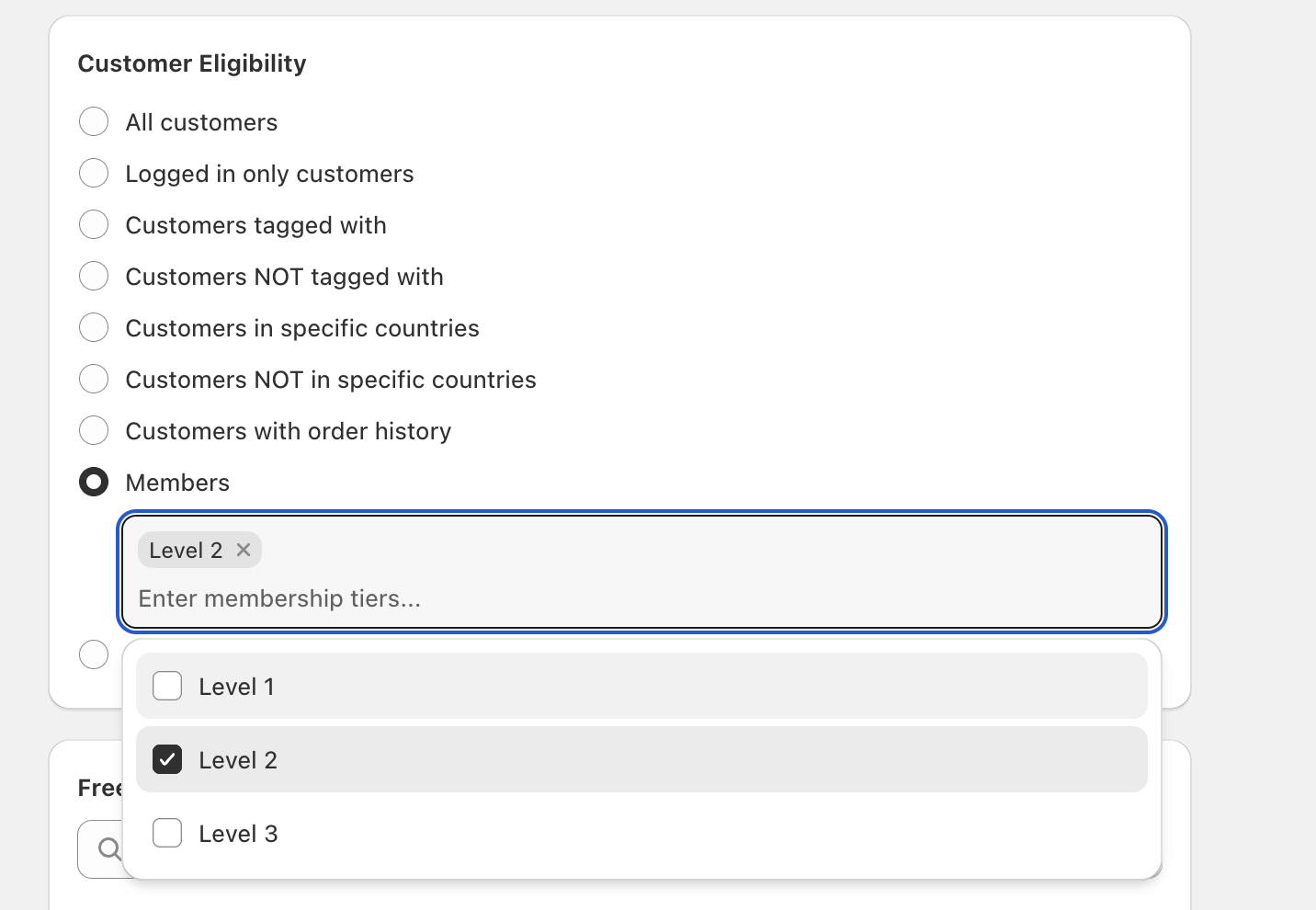1316x910 pixels.
Task: Select the All customers radio button
Action: click(94, 121)
